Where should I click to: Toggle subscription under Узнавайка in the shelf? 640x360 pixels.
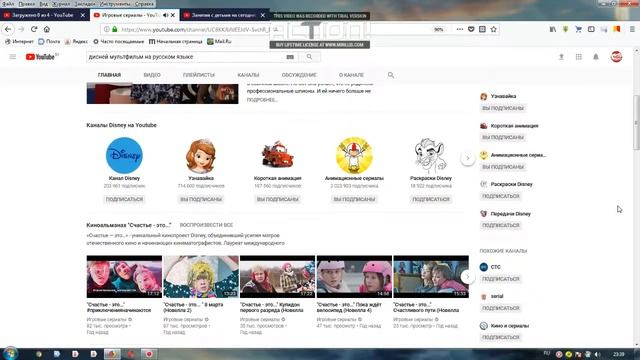[x=201, y=199]
